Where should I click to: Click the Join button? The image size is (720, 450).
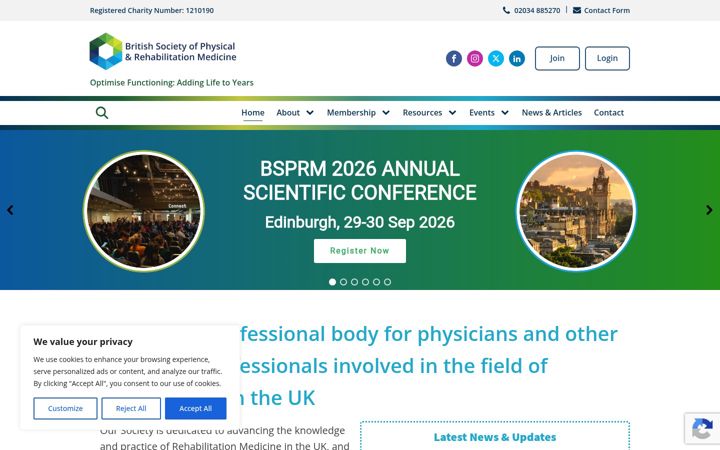click(557, 58)
